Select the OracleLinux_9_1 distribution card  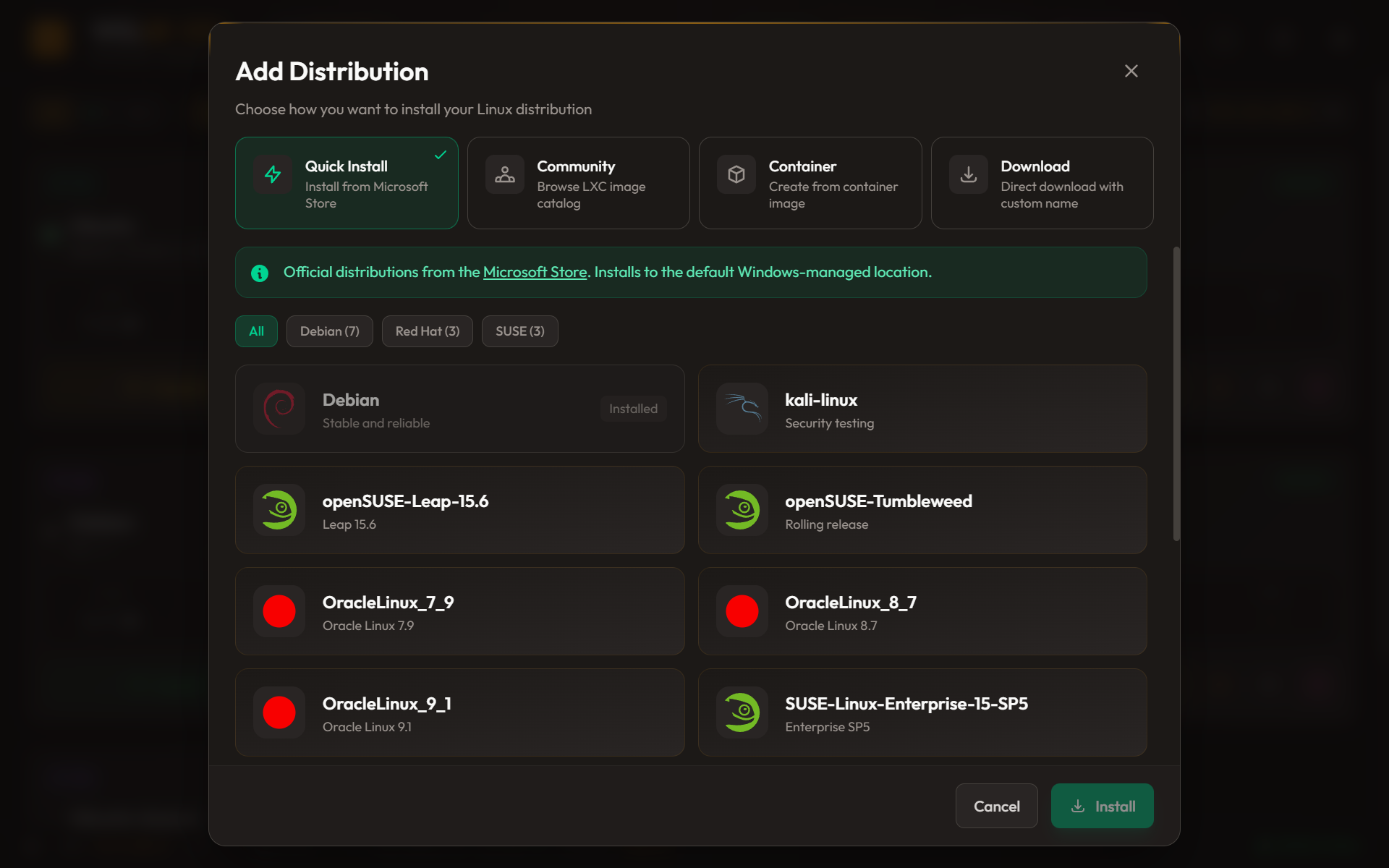point(459,712)
